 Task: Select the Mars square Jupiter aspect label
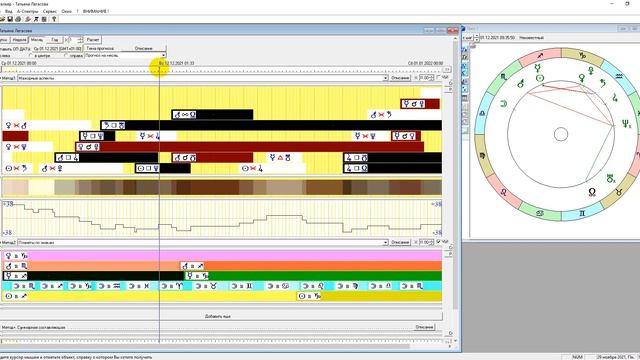67,158
